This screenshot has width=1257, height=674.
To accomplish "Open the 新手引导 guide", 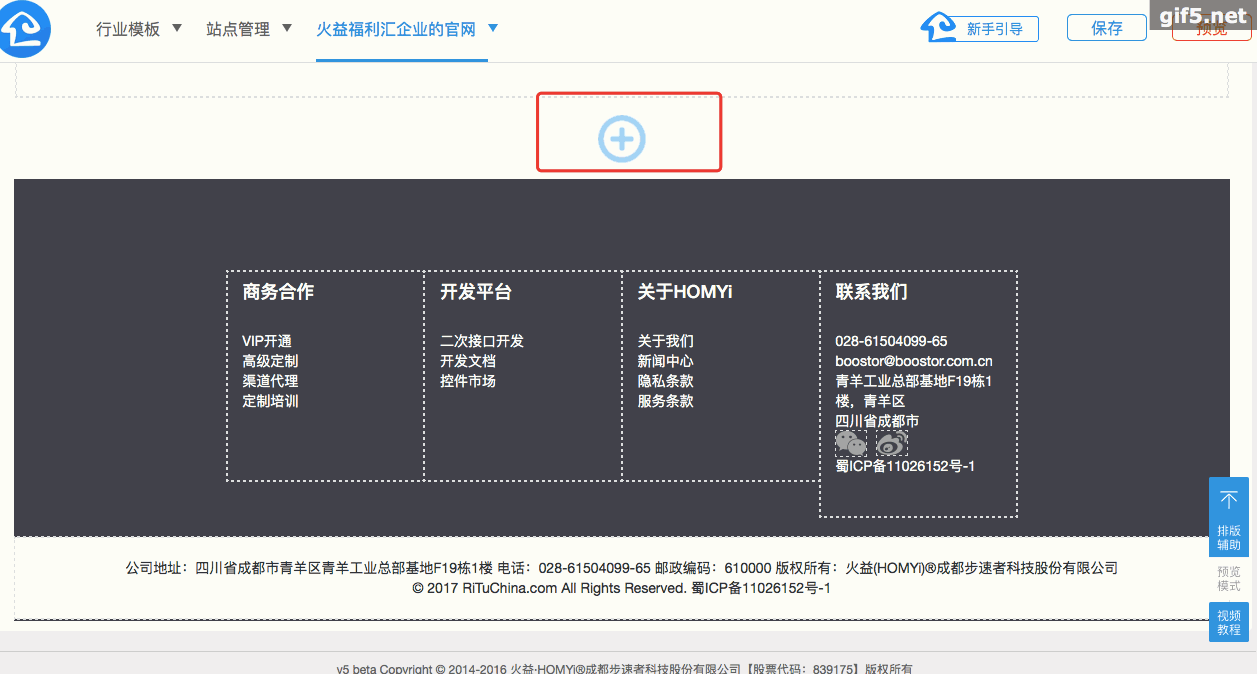I will (x=995, y=29).
